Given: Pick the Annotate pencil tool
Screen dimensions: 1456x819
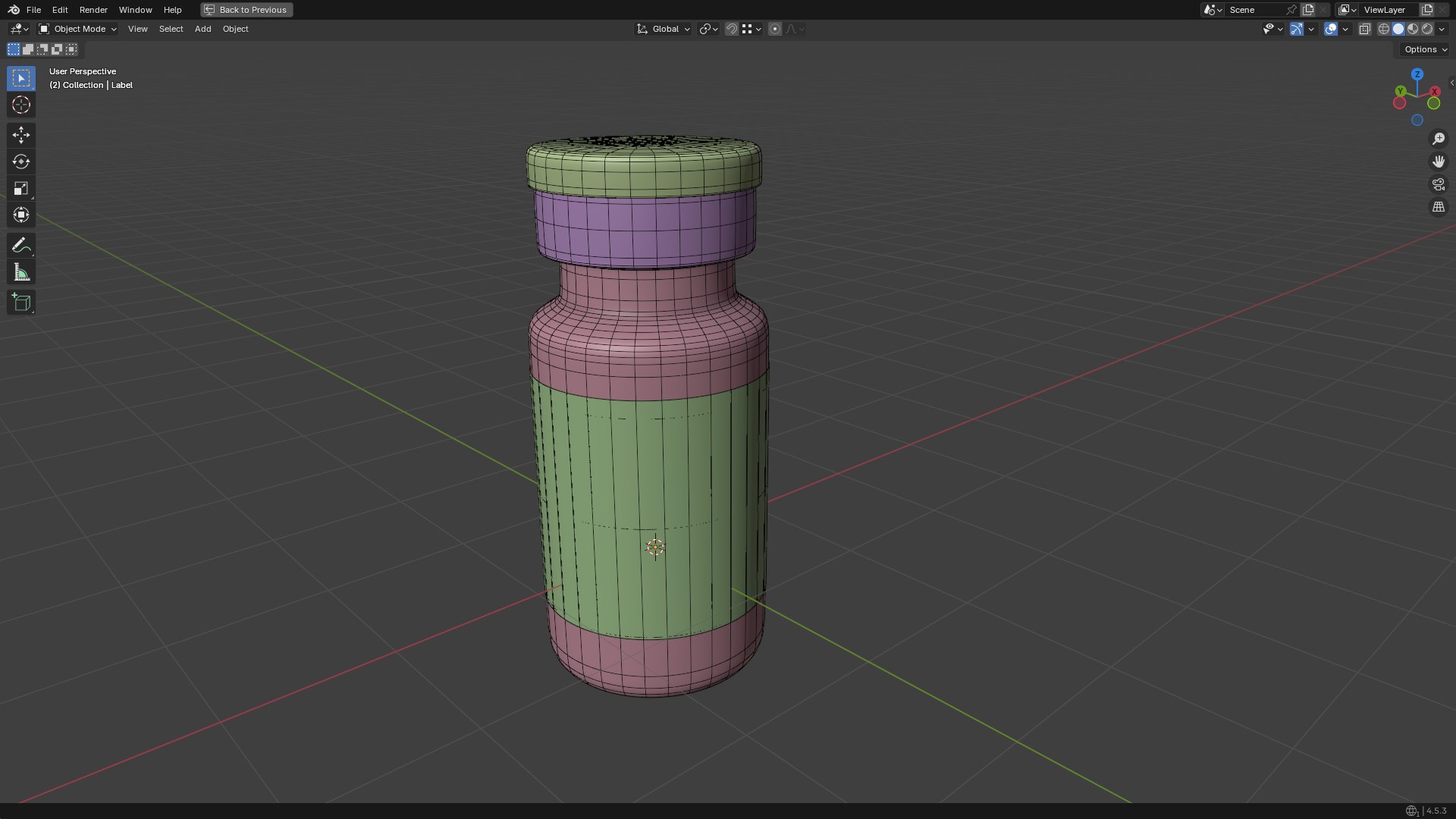Looking at the screenshot, I should pos(21,246).
